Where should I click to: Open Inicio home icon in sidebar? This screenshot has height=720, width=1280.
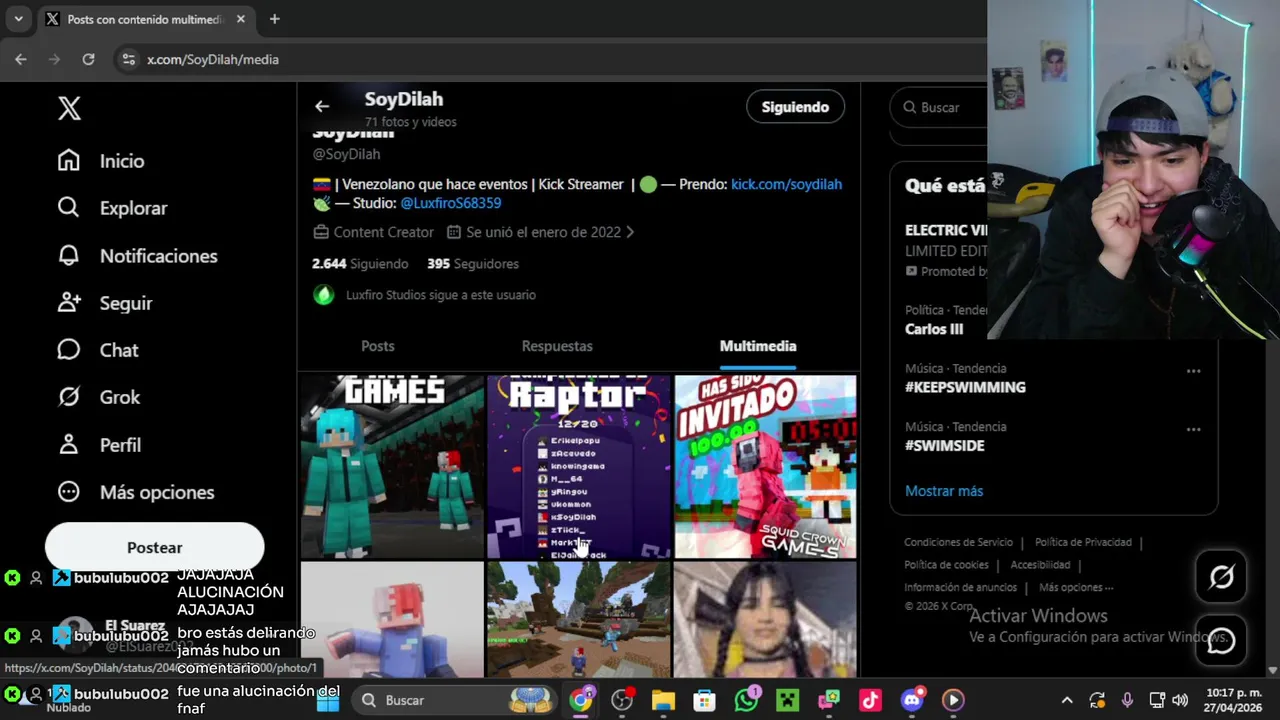click(x=68, y=160)
